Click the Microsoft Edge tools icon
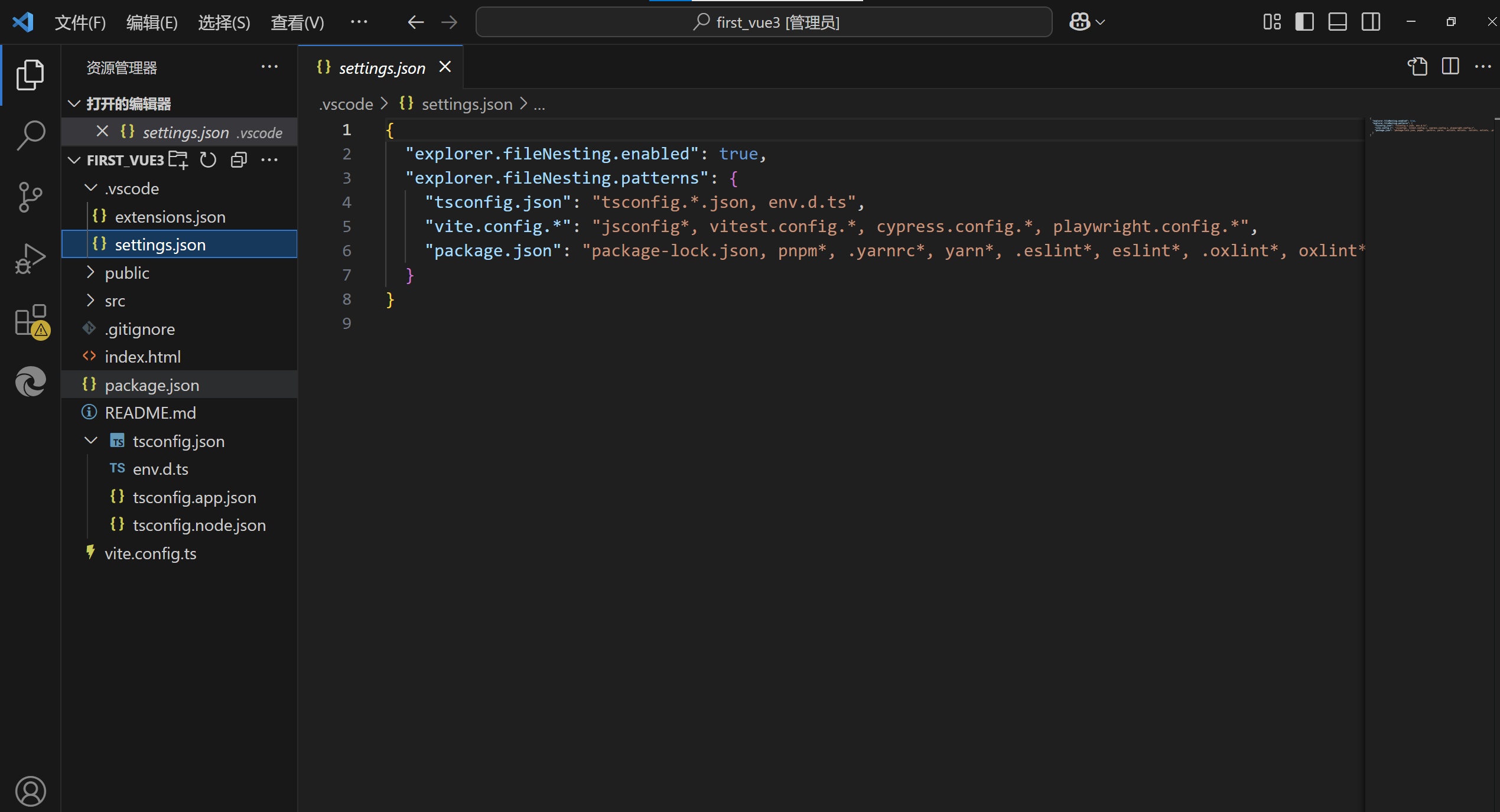This screenshot has height=812, width=1500. pyautogui.click(x=30, y=381)
